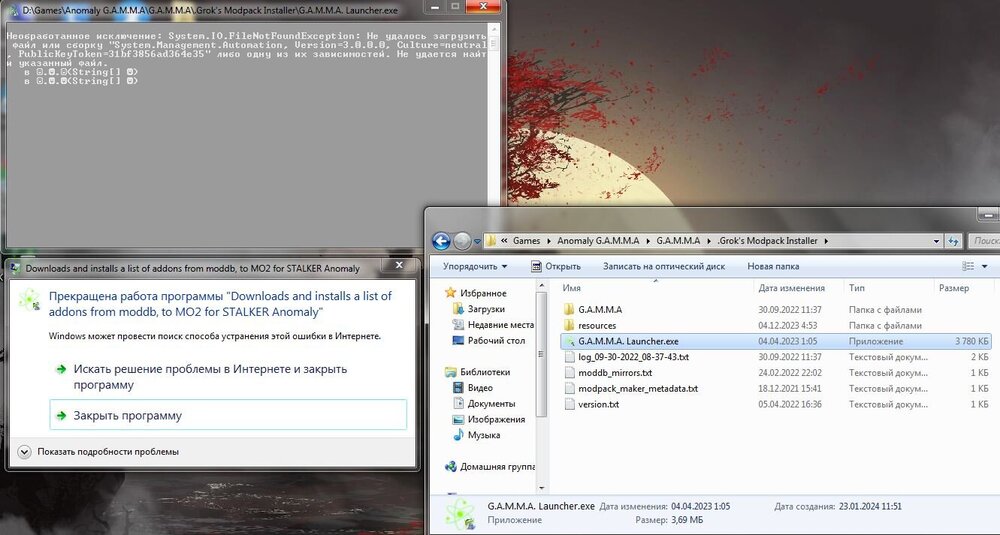The height and width of the screenshot is (535, 1000).
Task: Click Новая папка in Explorer toolbar
Action: (773, 266)
